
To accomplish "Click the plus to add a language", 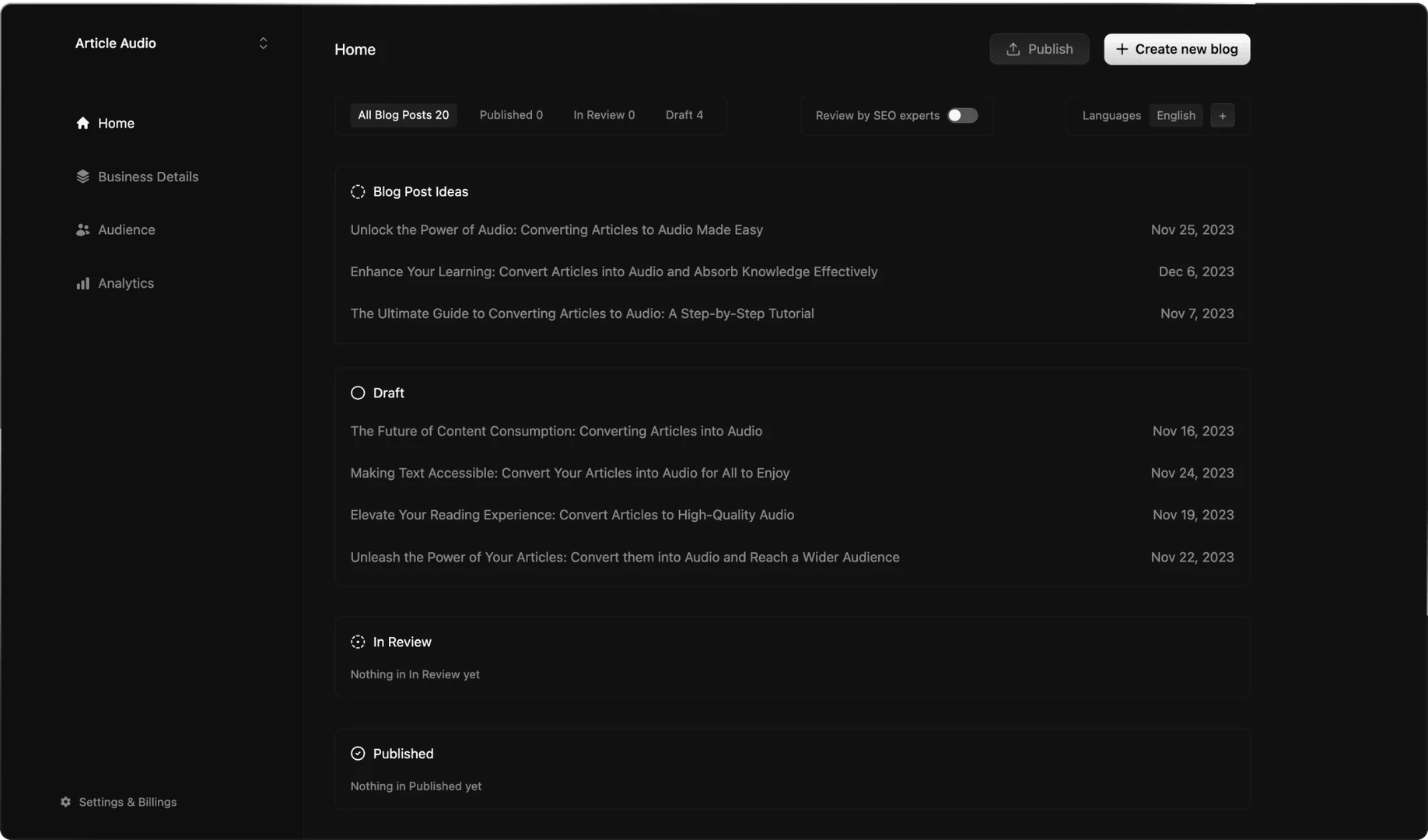I will click(x=1222, y=115).
